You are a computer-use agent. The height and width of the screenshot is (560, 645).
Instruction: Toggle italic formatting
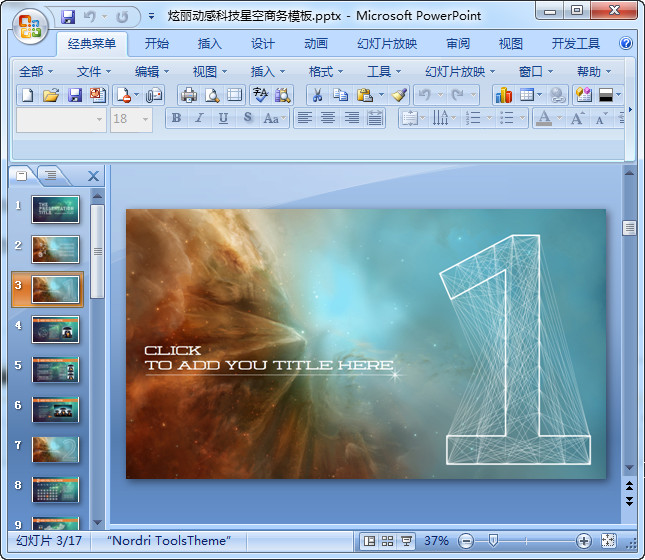tap(200, 118)
